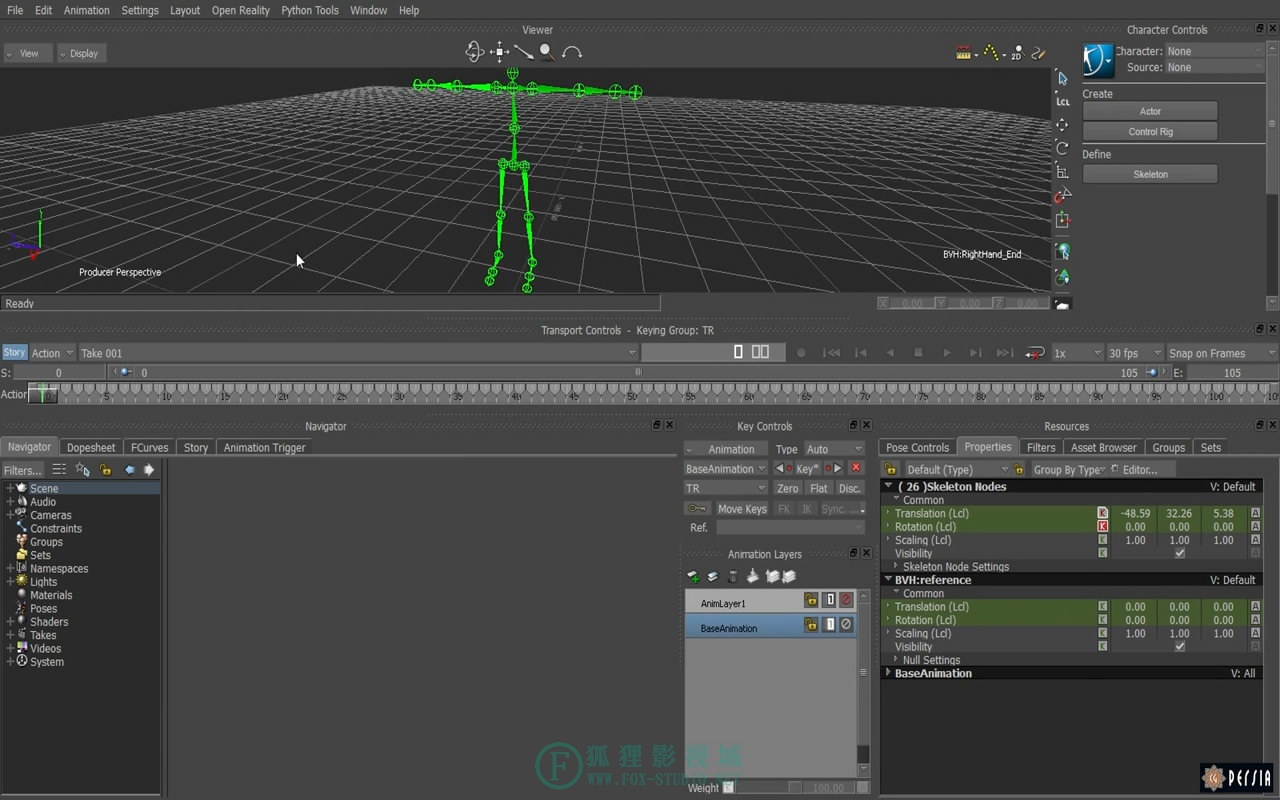Toggle mute on BaseAnimation layer
1280x800 pixels.
coord(846,625)
